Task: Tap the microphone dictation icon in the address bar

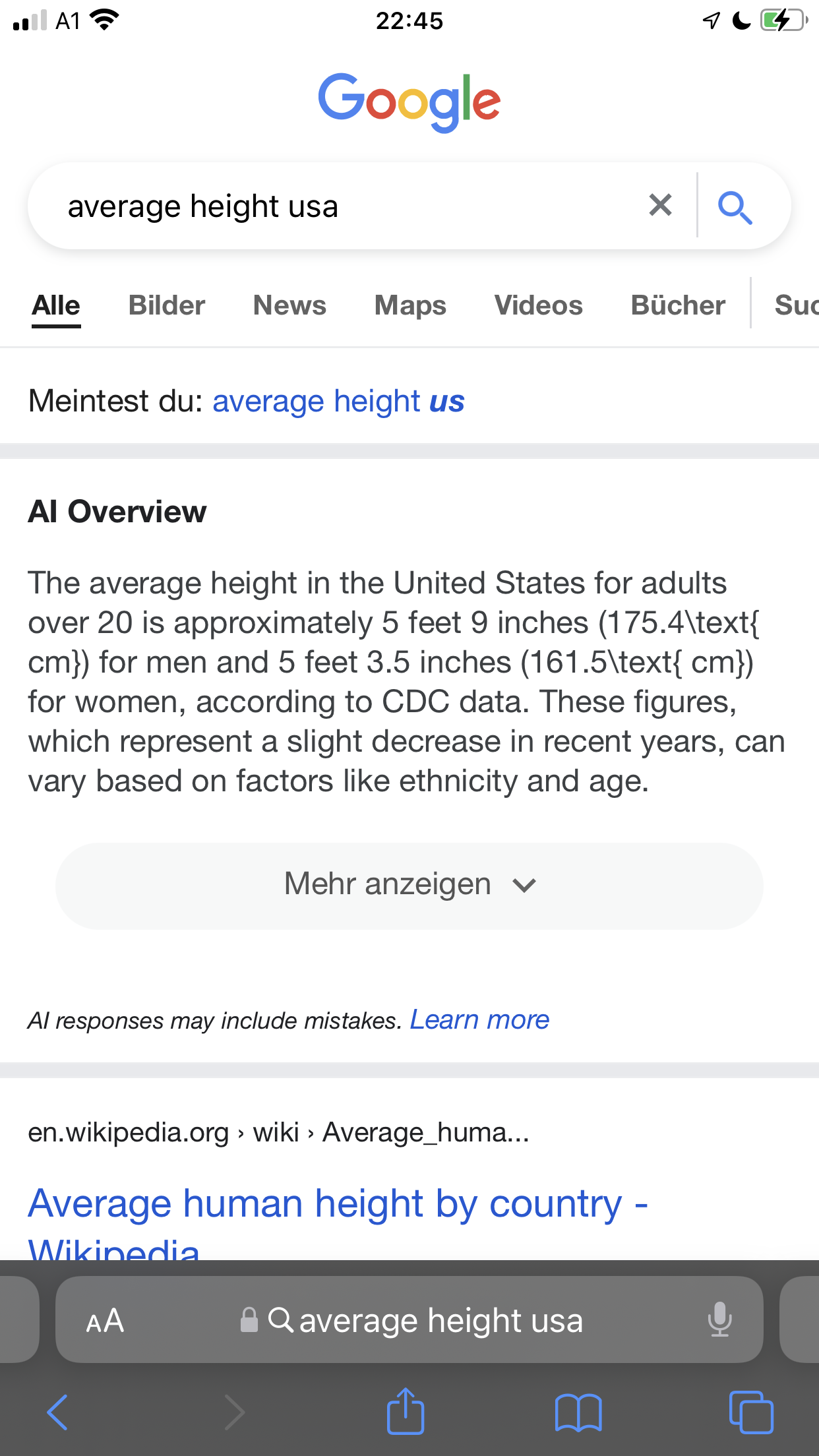Action: coord(719,1319)
